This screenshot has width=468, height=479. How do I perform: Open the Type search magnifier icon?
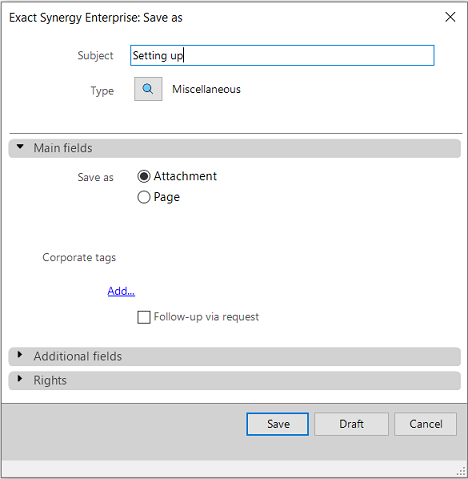point(148,89)
